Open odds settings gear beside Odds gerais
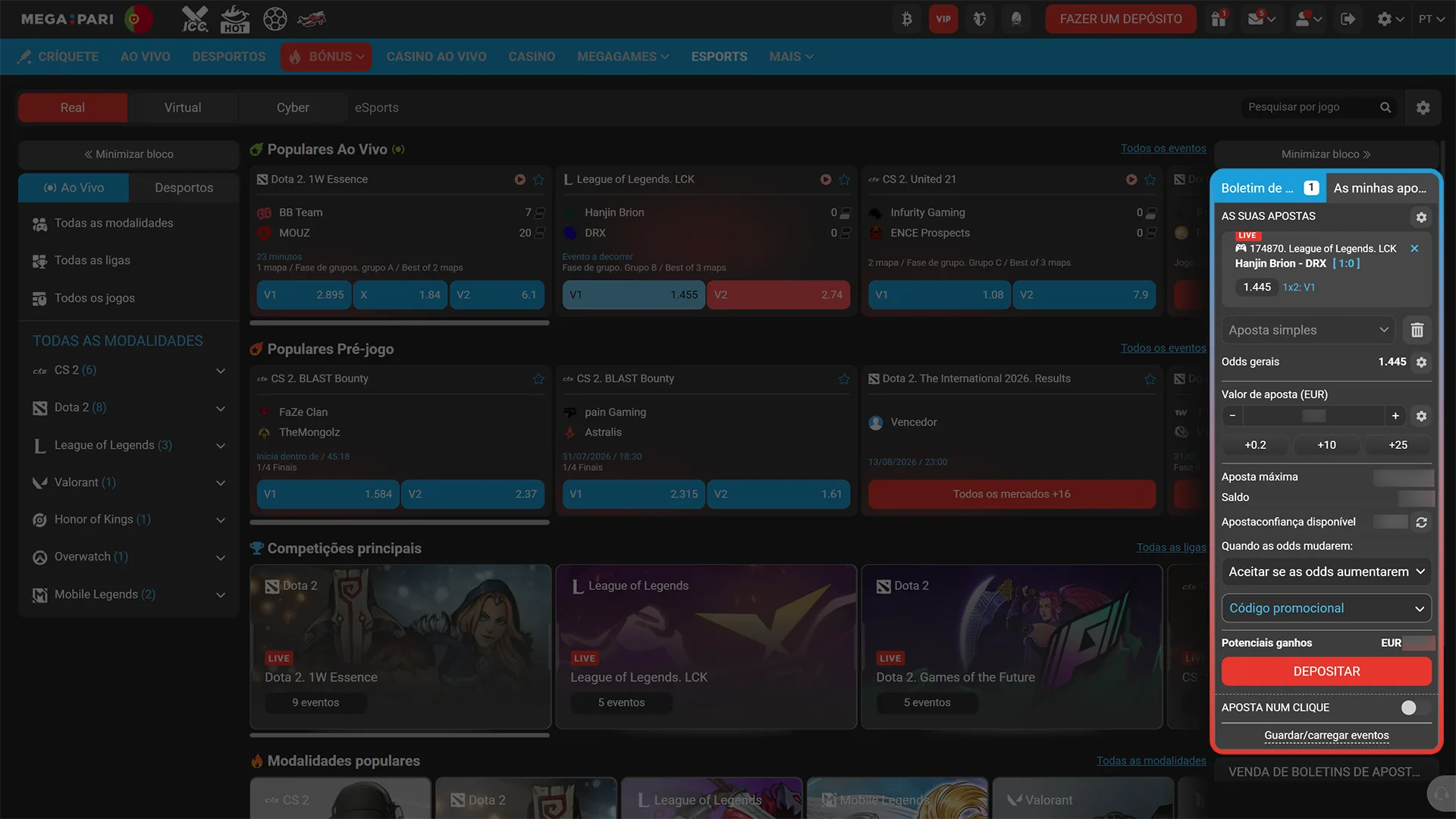1456x819 pixels. coord(1421,362)
